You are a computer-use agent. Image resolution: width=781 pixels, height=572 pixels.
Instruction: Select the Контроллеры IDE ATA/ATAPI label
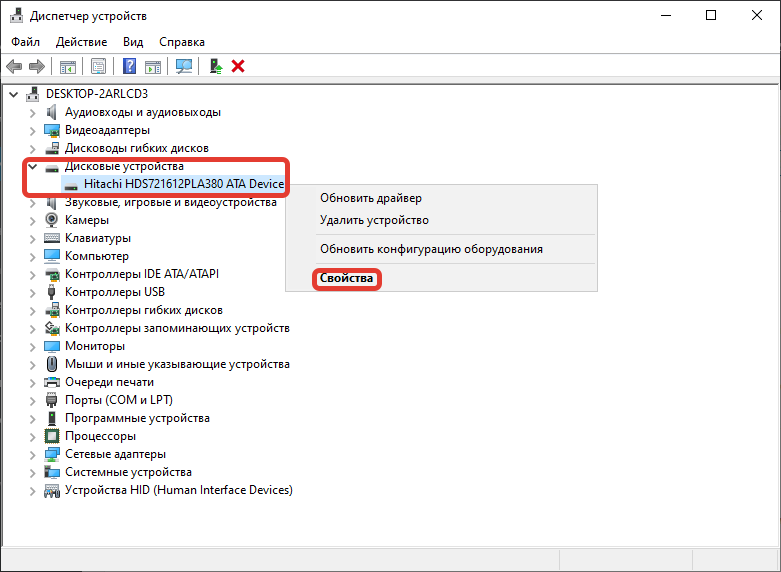(142, 274)
